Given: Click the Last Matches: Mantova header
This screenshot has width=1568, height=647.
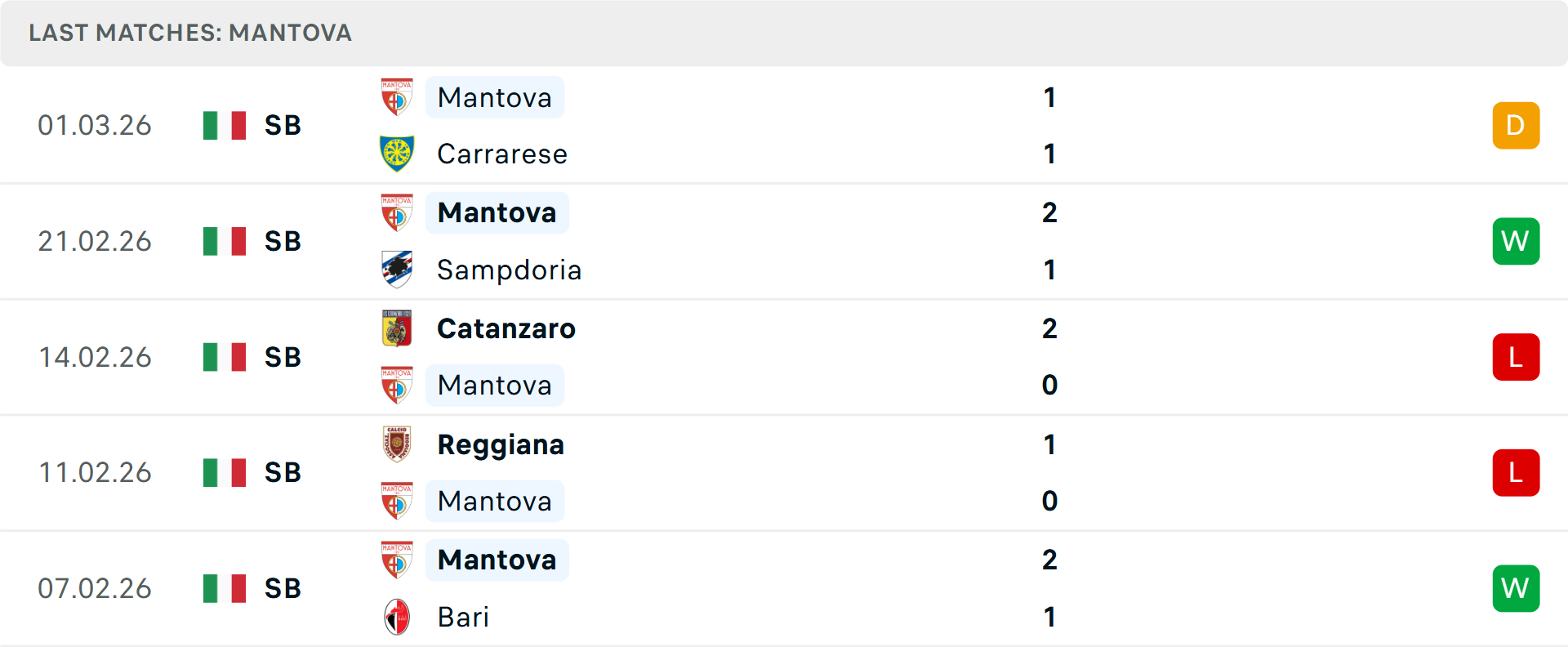Looking at the screenshot, I should pos(190,33).
